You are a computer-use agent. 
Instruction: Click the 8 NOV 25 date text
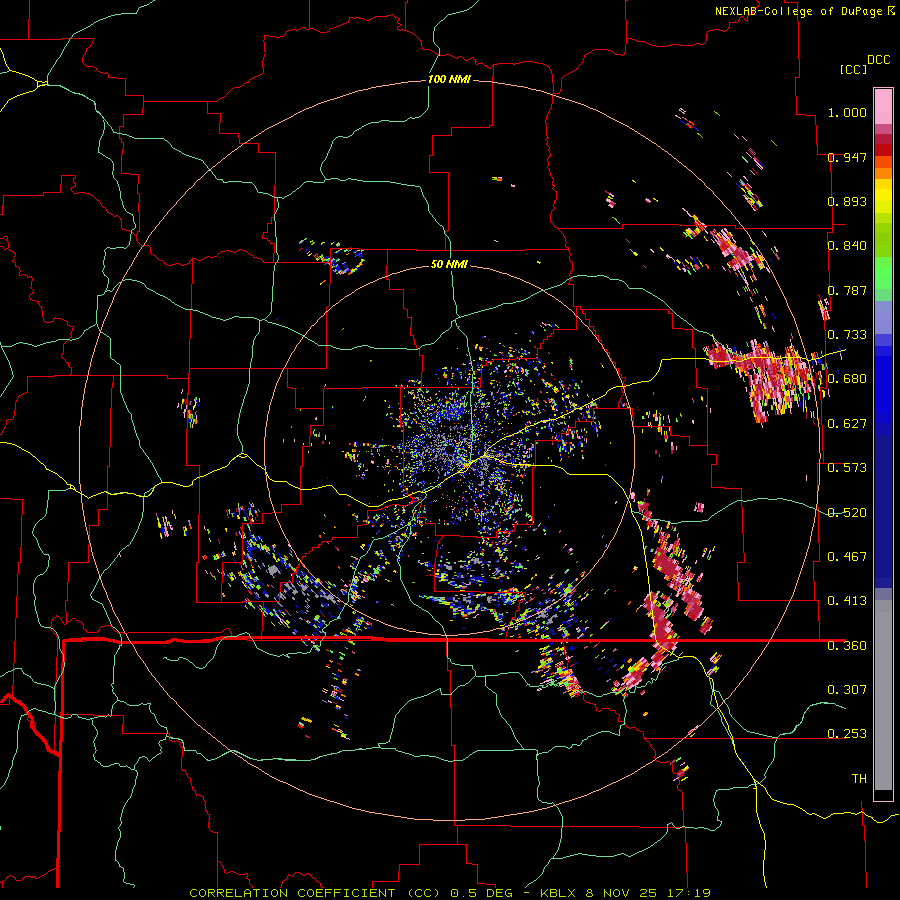click(x=620, y=893)
